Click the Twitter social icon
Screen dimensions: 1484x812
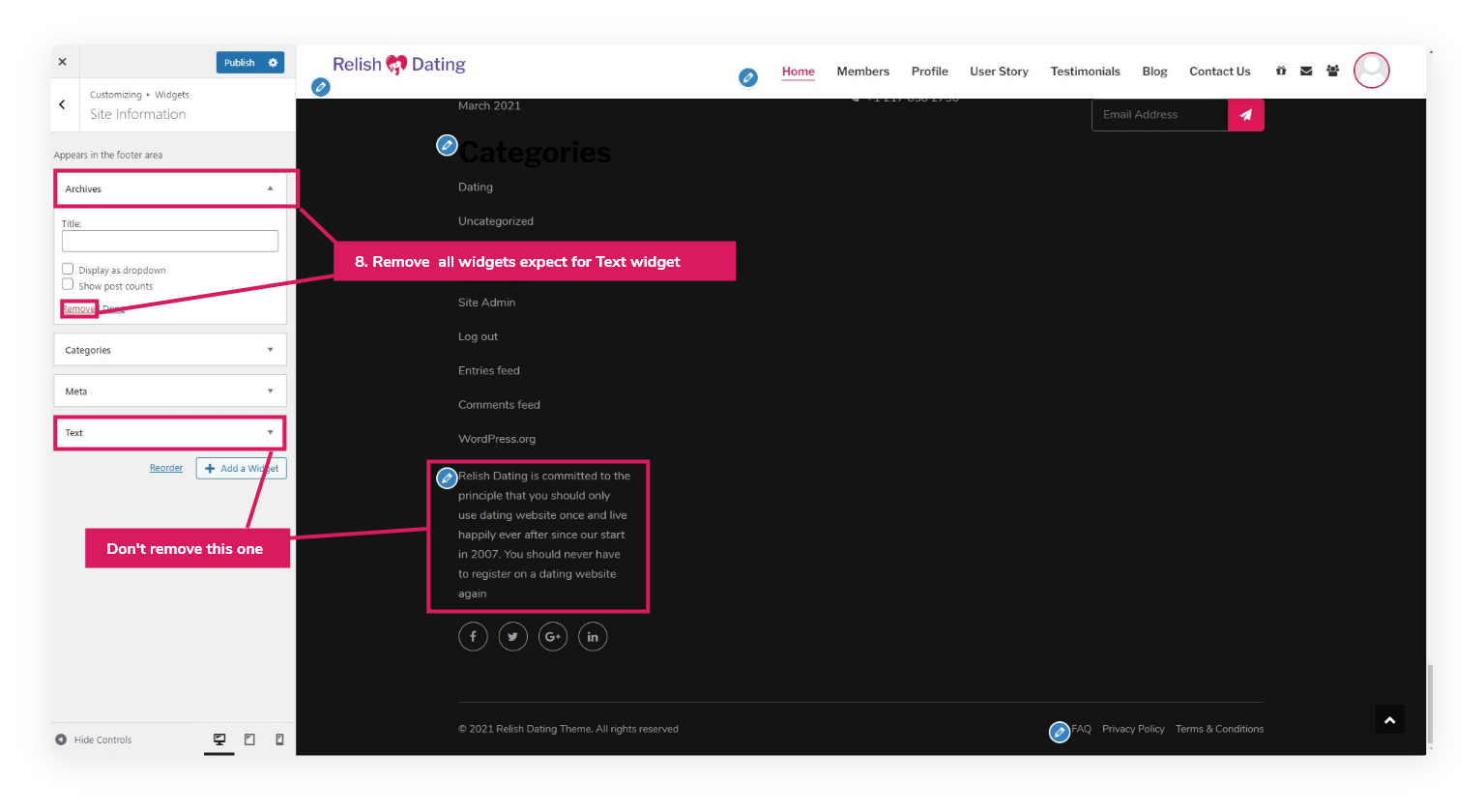point(513,636)
